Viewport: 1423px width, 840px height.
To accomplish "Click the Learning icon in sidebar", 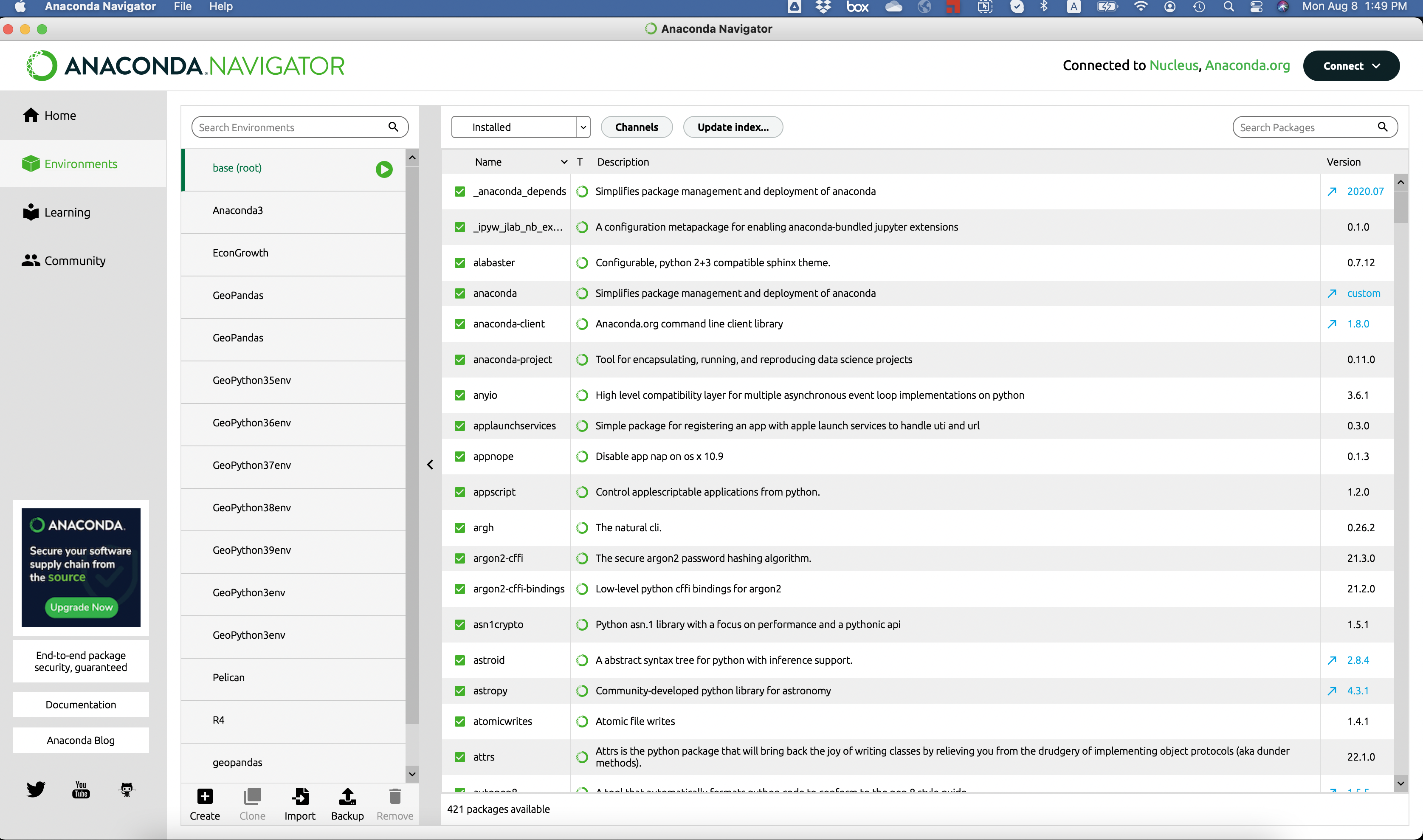I will tap(30, 212).
